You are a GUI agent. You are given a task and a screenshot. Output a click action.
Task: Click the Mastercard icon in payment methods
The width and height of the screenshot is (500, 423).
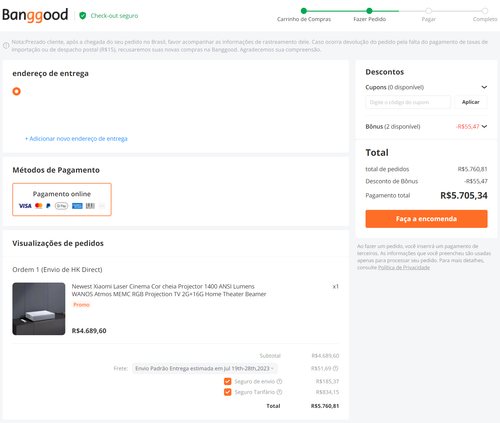39,206
